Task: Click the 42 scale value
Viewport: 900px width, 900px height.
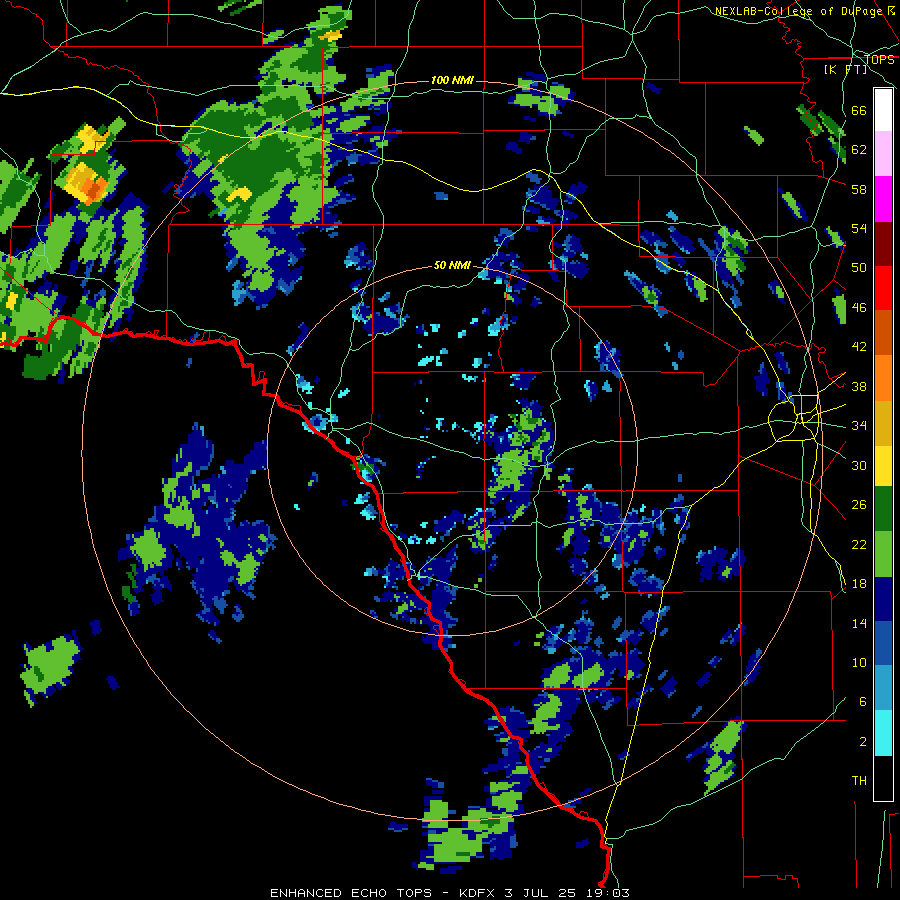Action: click(859, 347)
